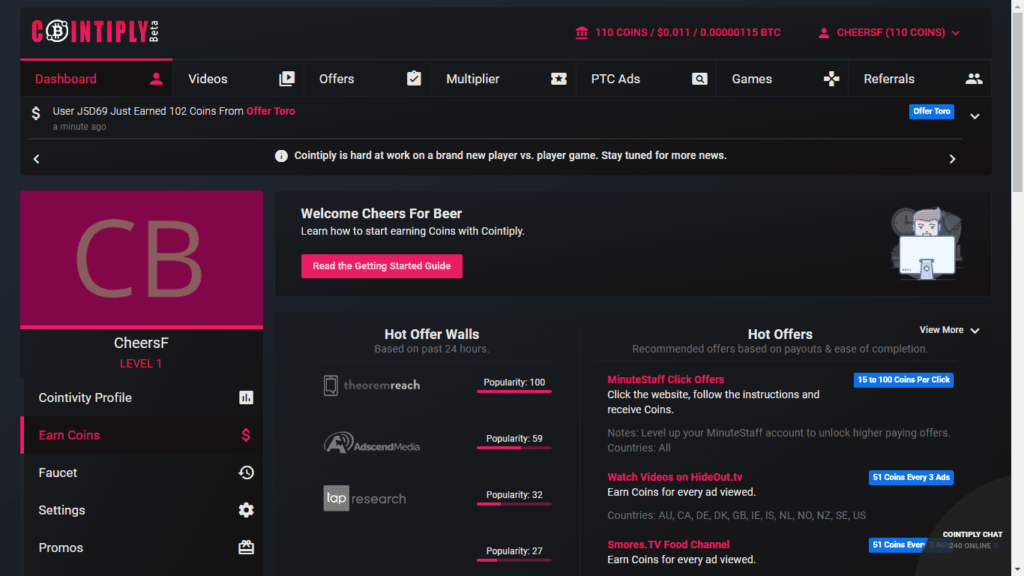Screen dimensions: 1024x576
Task: Click Read the Getting Started Guide button
Action: (x=381, y=266)
